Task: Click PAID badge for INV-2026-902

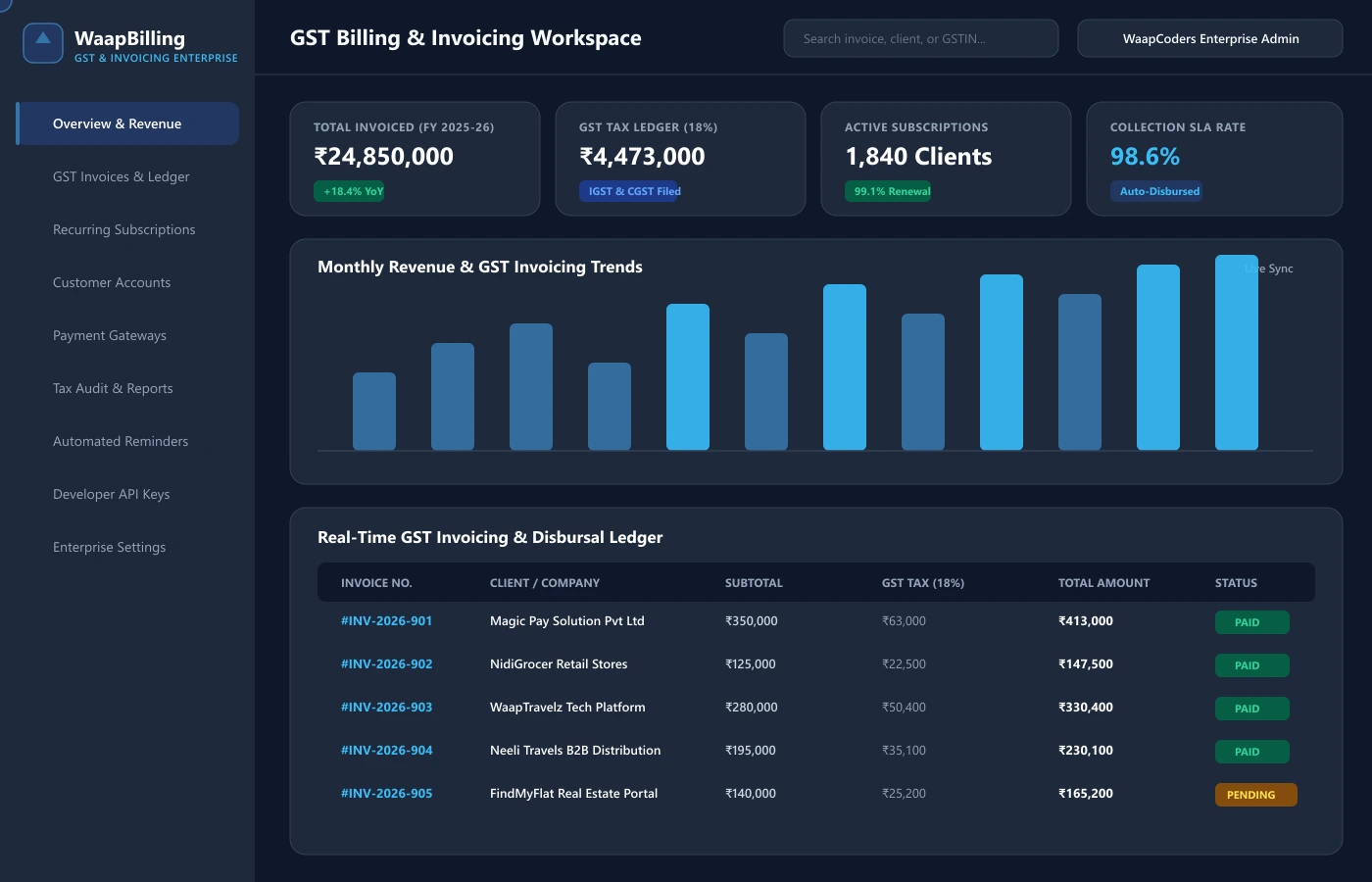Action: (x=1252, y=665)
